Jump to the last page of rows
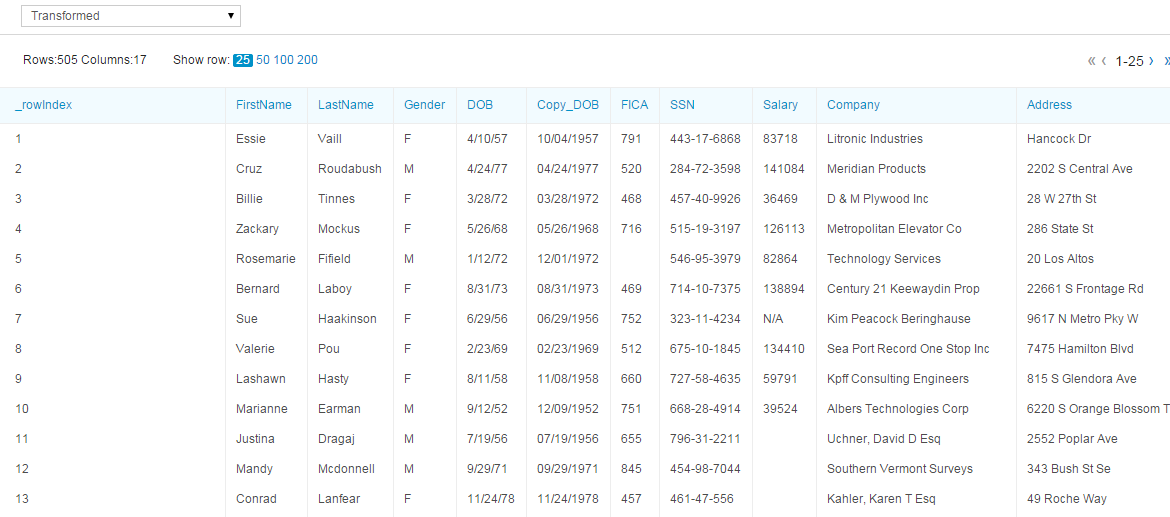The width and height of the screenshot is (1170, 517). 1166,61
